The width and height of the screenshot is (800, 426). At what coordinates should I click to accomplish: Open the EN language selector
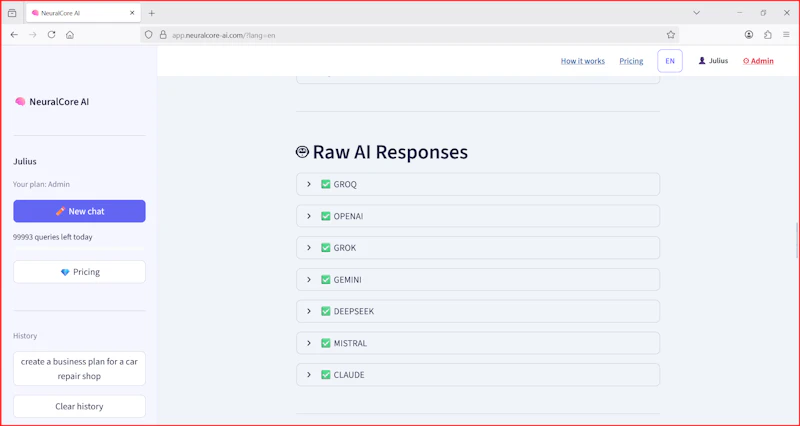click(x=670, y=61)
